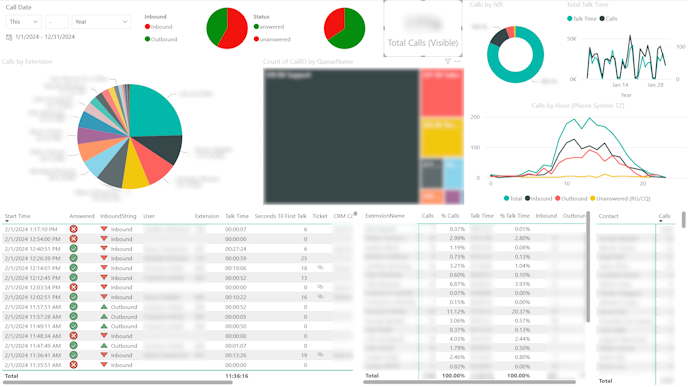The image size is (688, 387).
Task: Click the red unanswered icon in 12:54:00 PM row
Action: pos(74,239)
